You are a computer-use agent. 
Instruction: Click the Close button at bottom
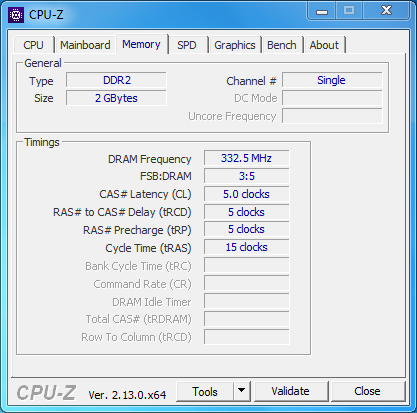pyautogui.click(x=367, y=391)
